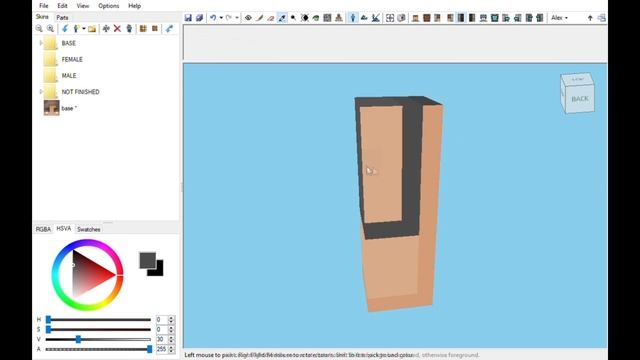
Task: Click the blue import skin icon
Action: (x=65, y=29)
